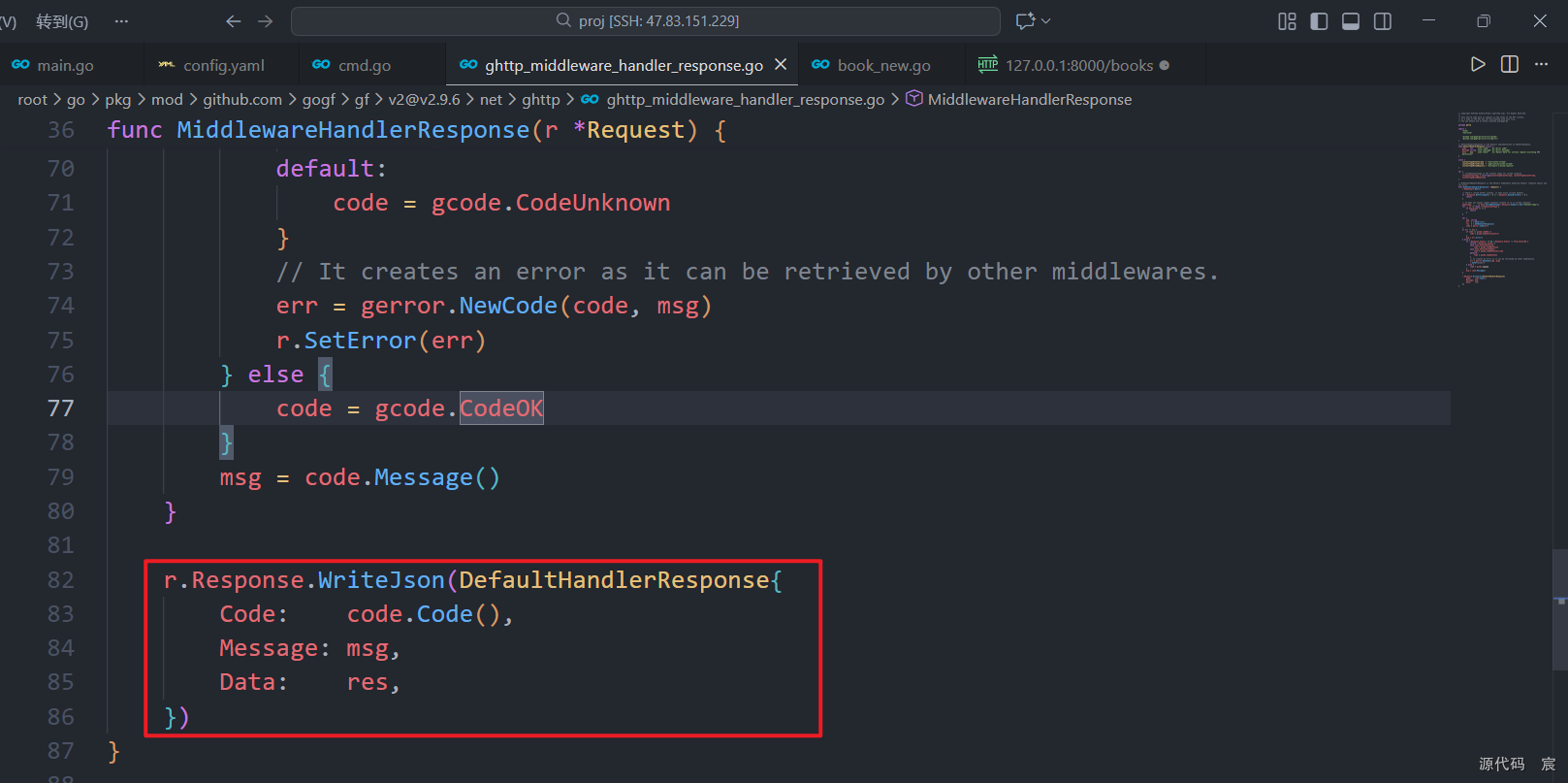Open the overflow menu with three dots
Image resolution: width=1568 pixels, height=783 pixels.
point(121,20)
